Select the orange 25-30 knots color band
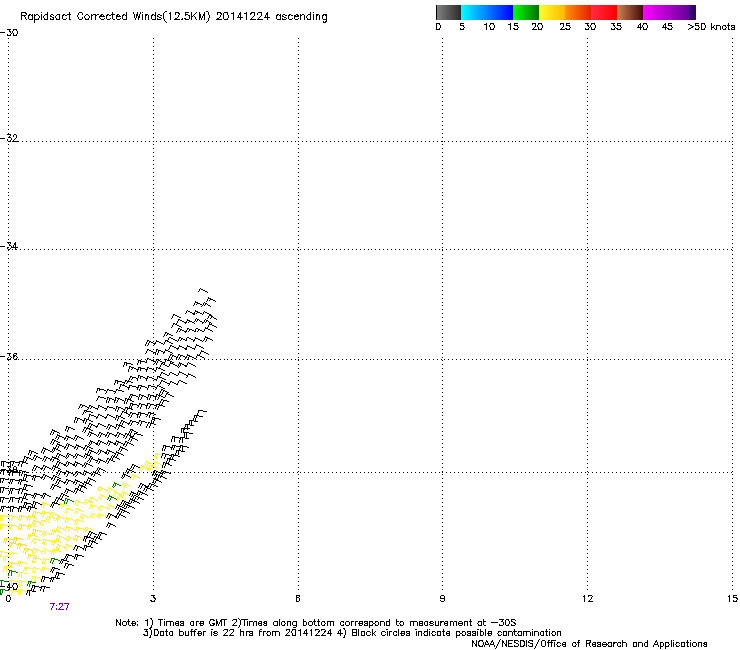The width and height of the screenshot is (740, 650). coord(578,12)
